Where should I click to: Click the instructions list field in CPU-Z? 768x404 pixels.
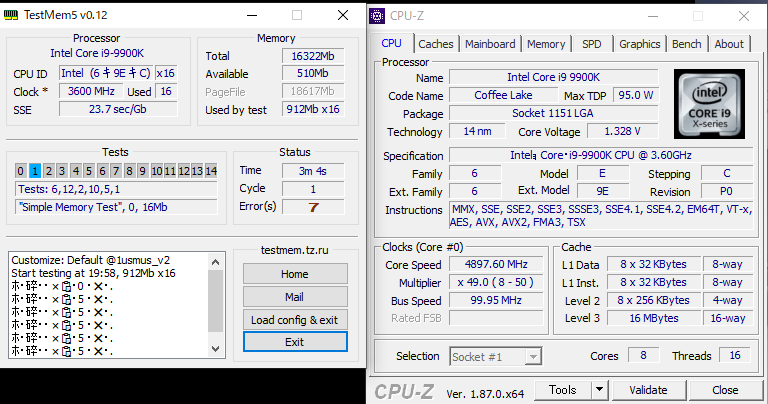coord(601,216)
